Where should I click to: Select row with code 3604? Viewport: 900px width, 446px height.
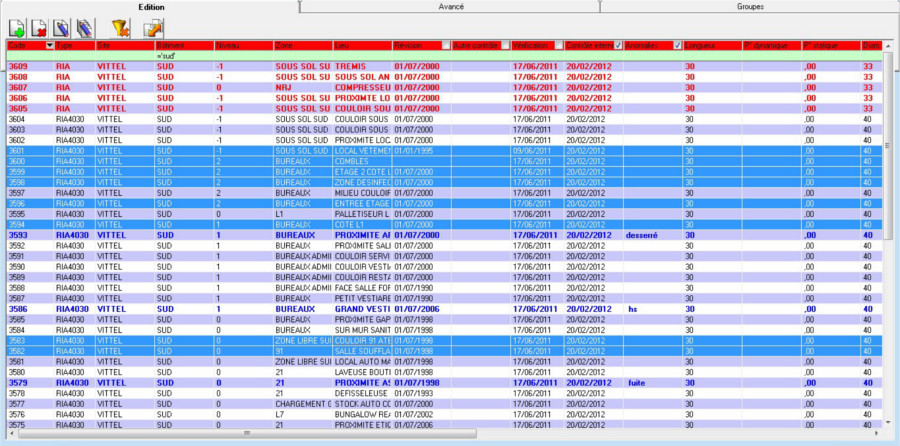coord(445,119)
